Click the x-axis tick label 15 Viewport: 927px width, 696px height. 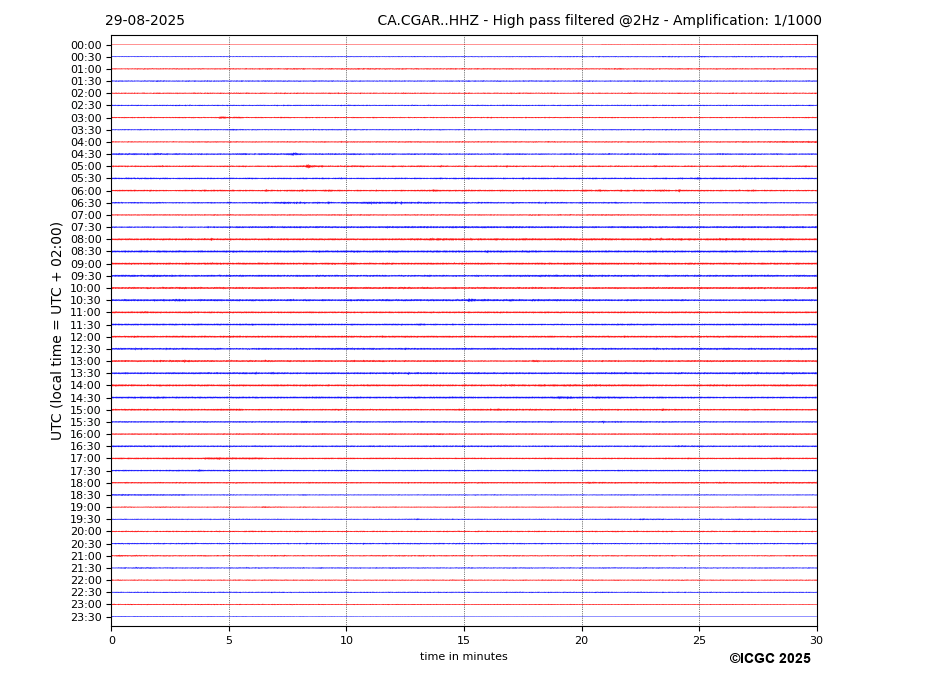pos(464,640)
